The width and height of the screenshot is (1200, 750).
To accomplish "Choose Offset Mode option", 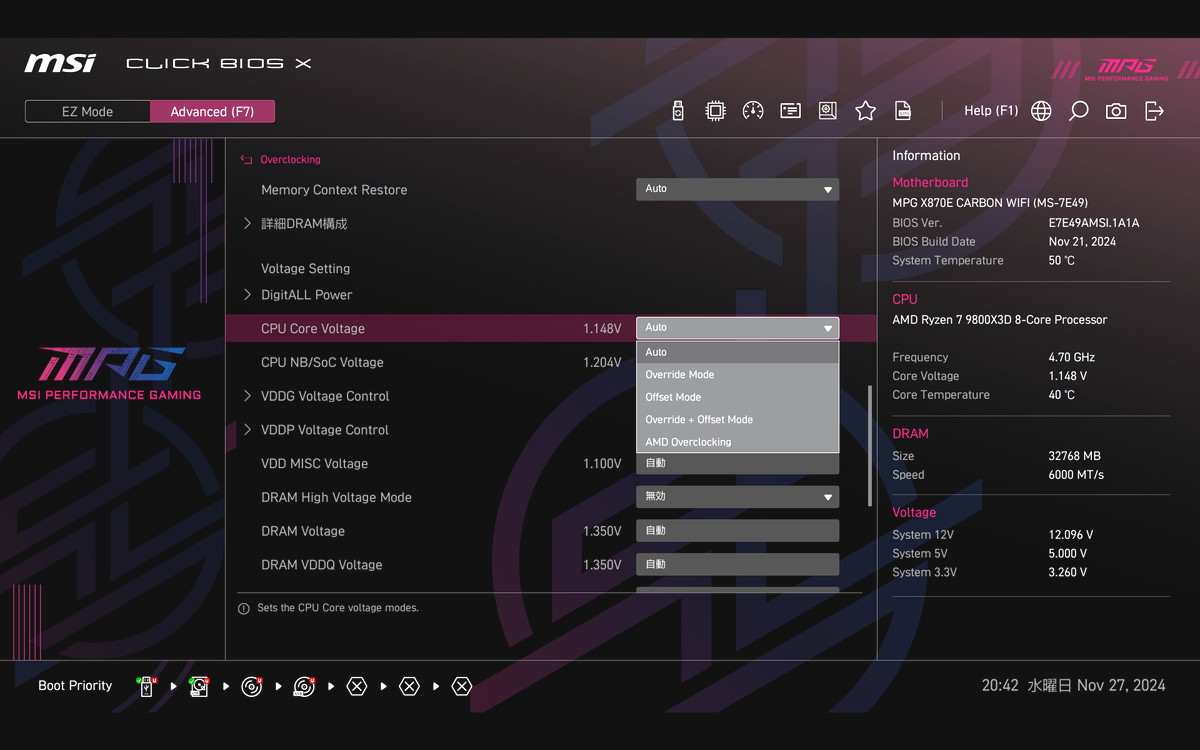I will tap(737, 397).
